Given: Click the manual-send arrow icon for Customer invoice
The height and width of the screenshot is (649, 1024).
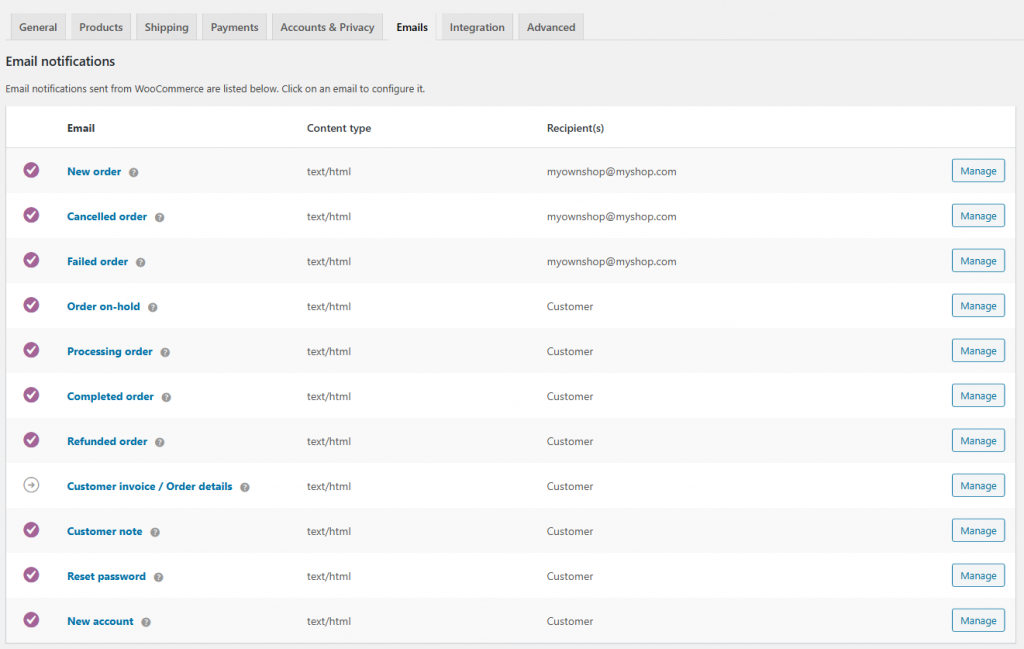Looking at the screenshot, I should (31, 485).
